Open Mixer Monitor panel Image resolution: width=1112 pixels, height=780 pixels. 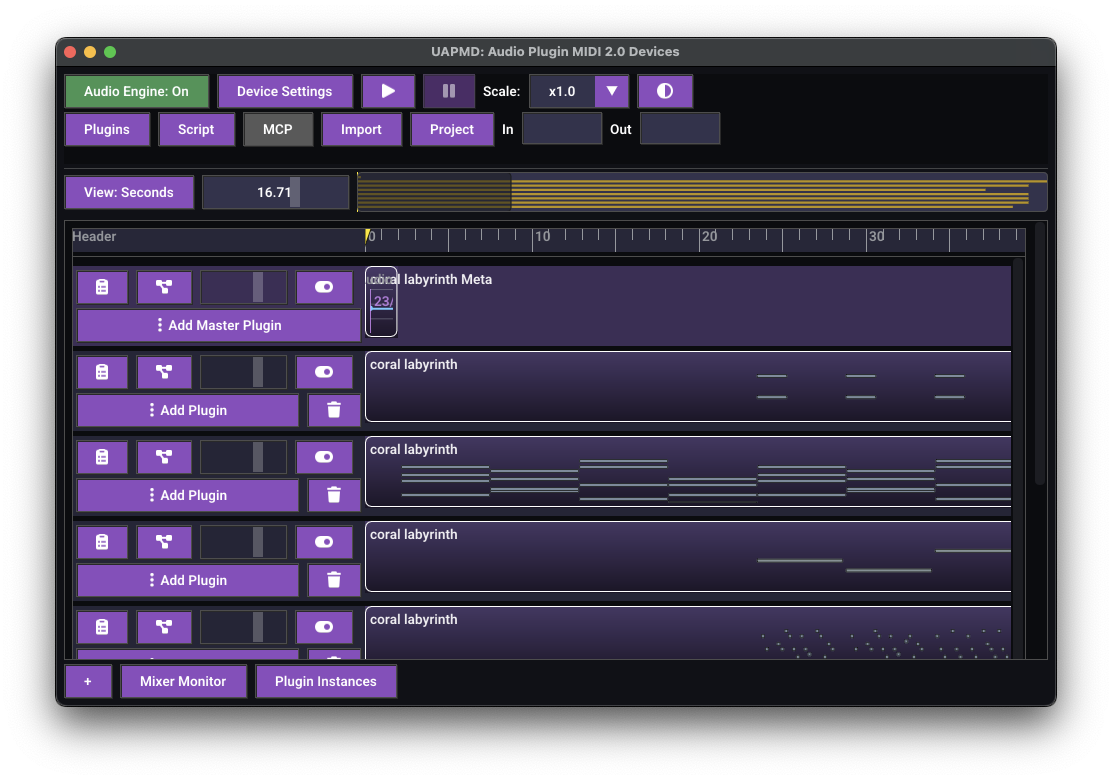pyautogui.click(x=183, y=681)
